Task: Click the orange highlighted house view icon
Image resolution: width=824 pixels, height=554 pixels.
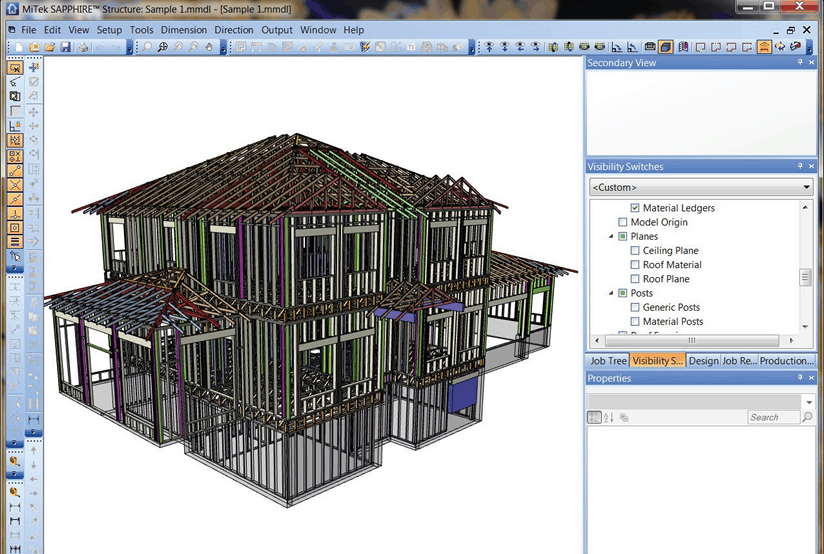Action: [x=764, y=47]
